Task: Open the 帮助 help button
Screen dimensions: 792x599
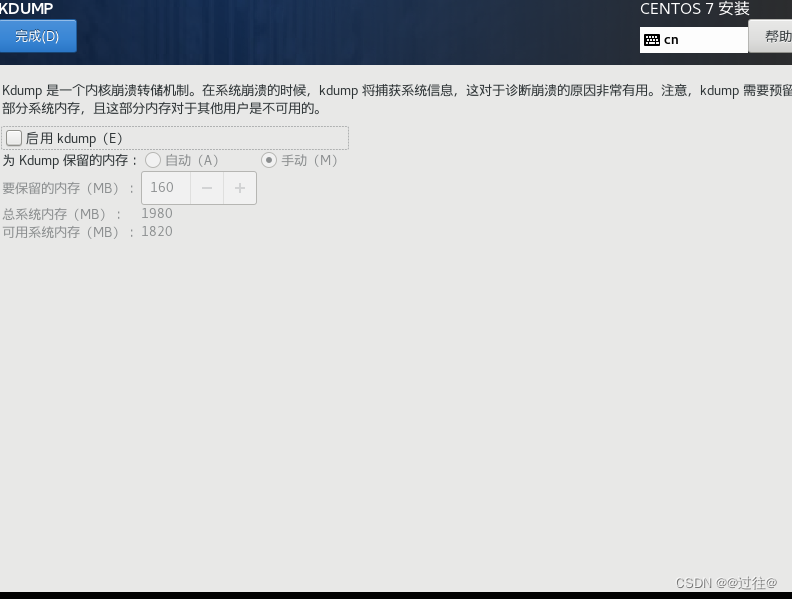Action: [770, 36]
